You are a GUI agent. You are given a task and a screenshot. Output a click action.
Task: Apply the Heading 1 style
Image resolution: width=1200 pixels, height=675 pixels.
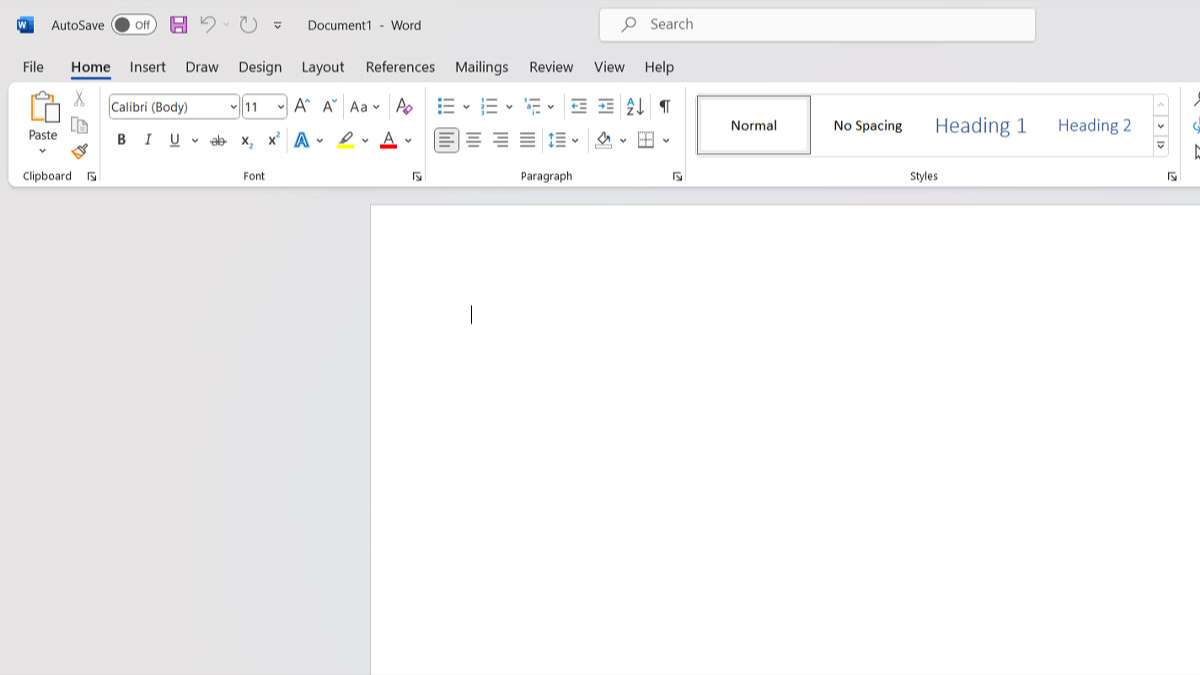980,125
